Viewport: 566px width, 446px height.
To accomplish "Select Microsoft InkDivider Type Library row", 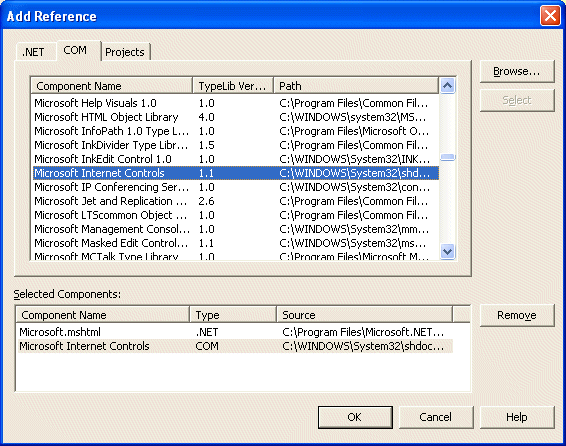I will coord(236,145).
